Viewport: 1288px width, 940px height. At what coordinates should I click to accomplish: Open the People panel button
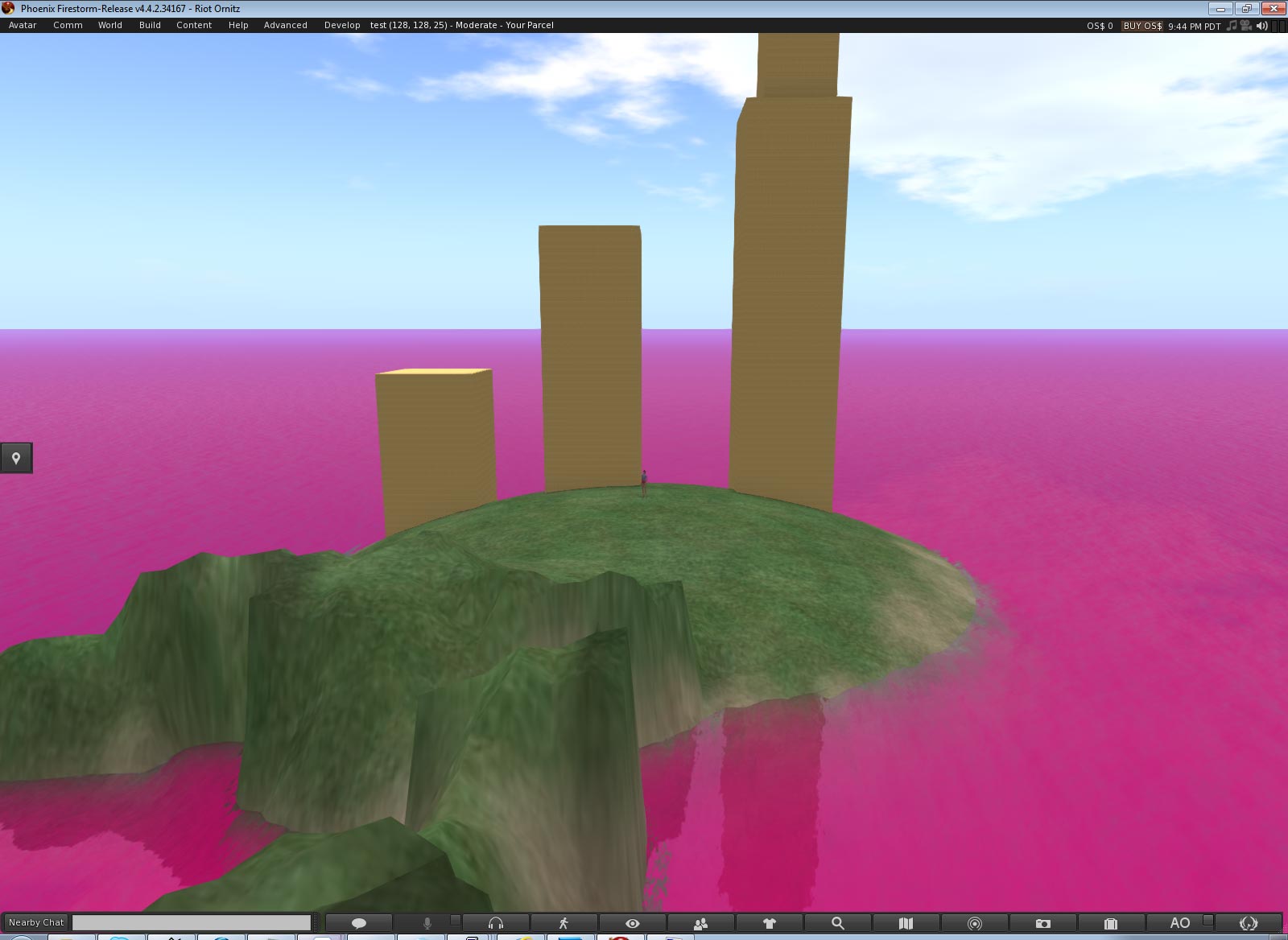tap(701, 923)
